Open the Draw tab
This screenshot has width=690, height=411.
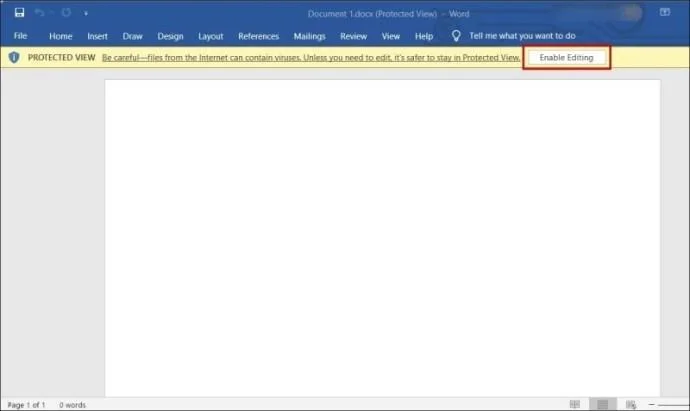point(132,36)
